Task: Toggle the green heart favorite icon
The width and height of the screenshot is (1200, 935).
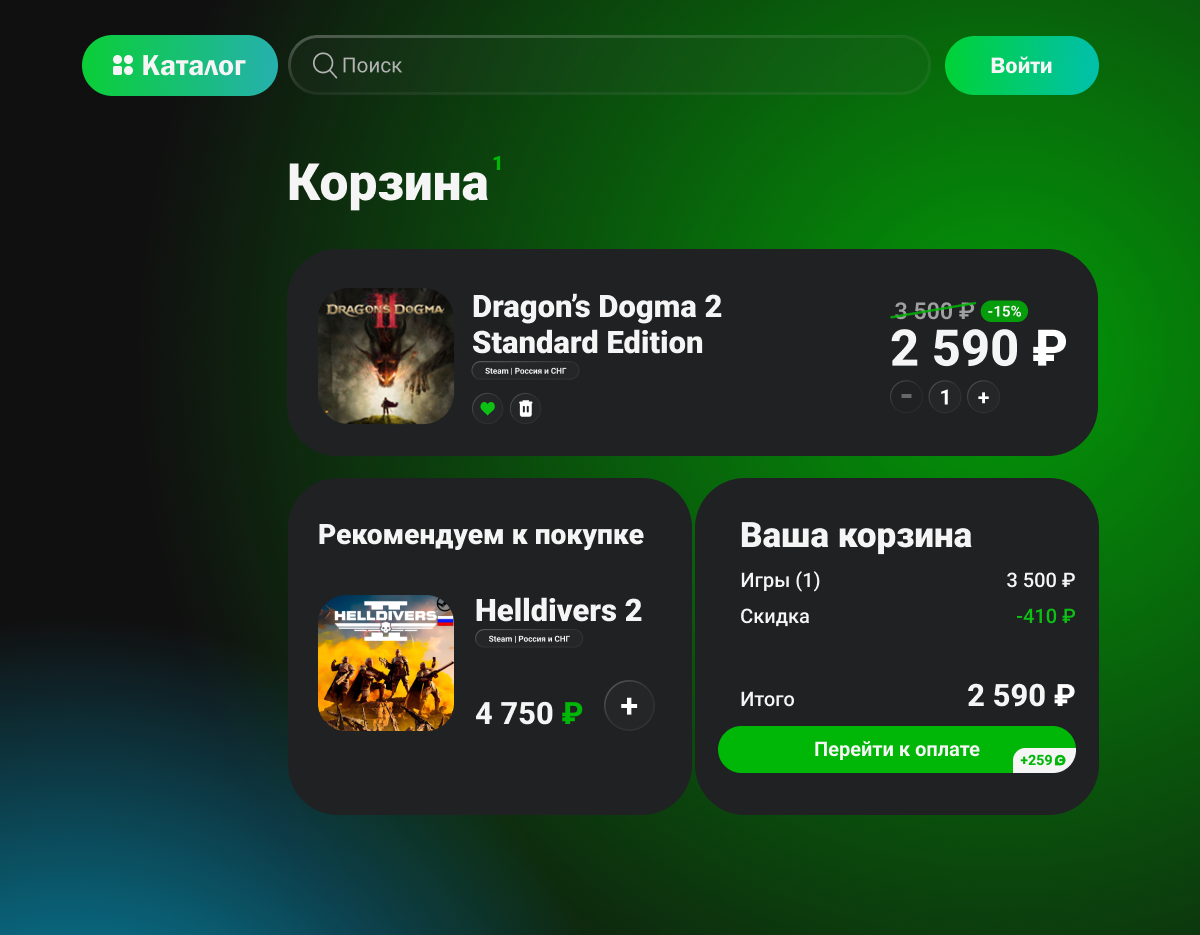Action: tap(487, 408)
